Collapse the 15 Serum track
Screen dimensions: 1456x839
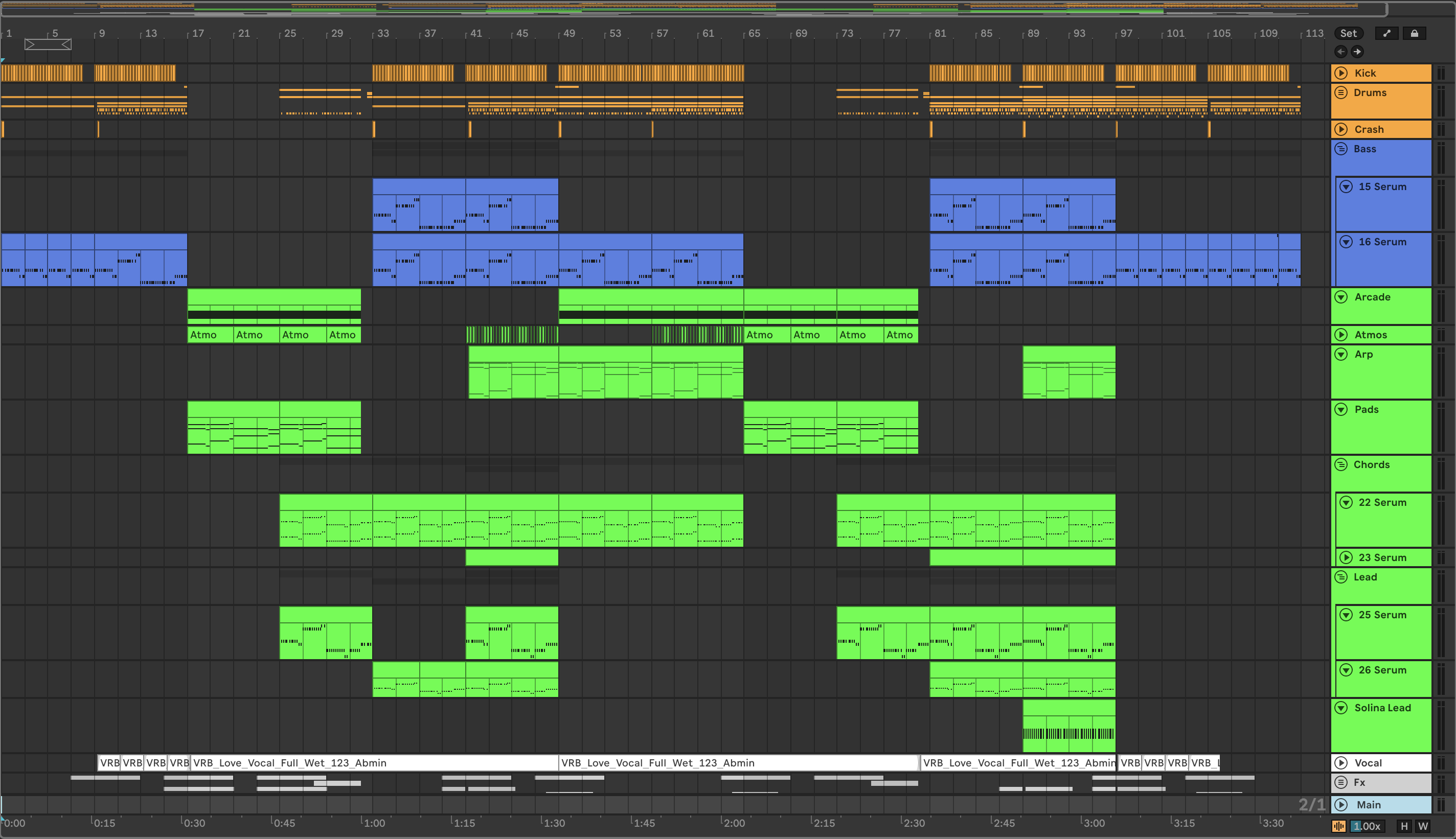point(1346,186)
